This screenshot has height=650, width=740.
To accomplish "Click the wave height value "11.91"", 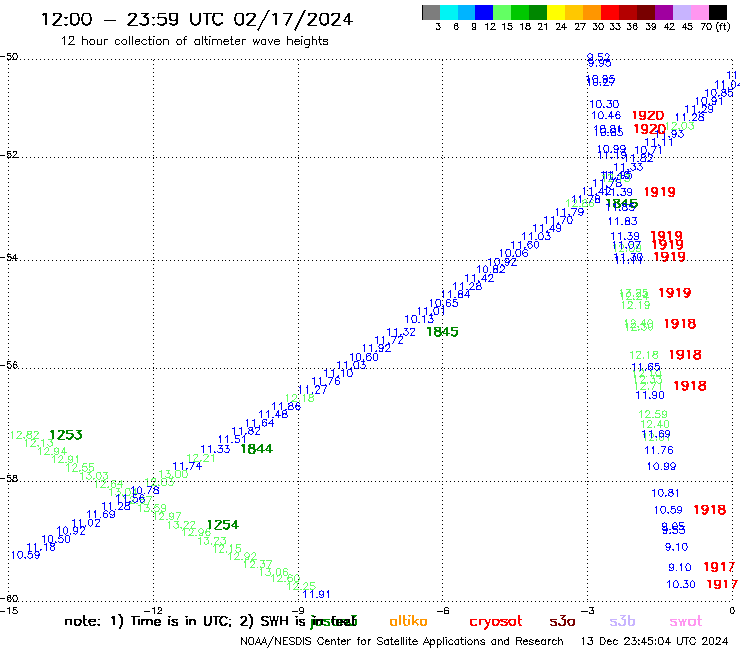I will click(316, 594).
